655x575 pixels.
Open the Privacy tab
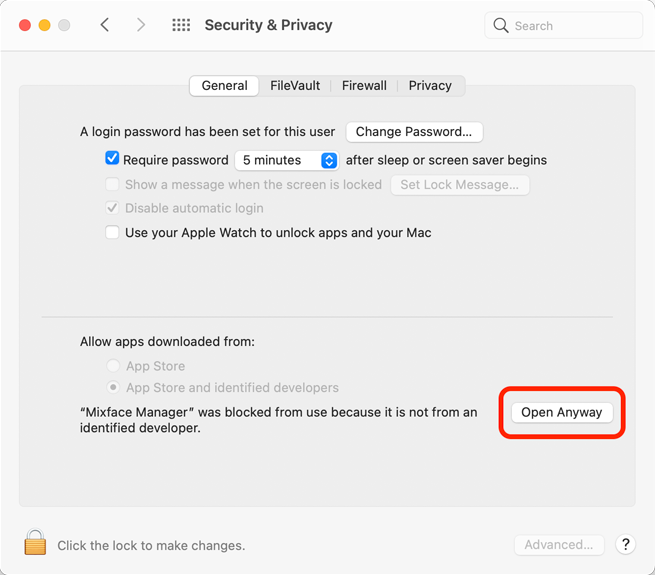pos(430,86)
